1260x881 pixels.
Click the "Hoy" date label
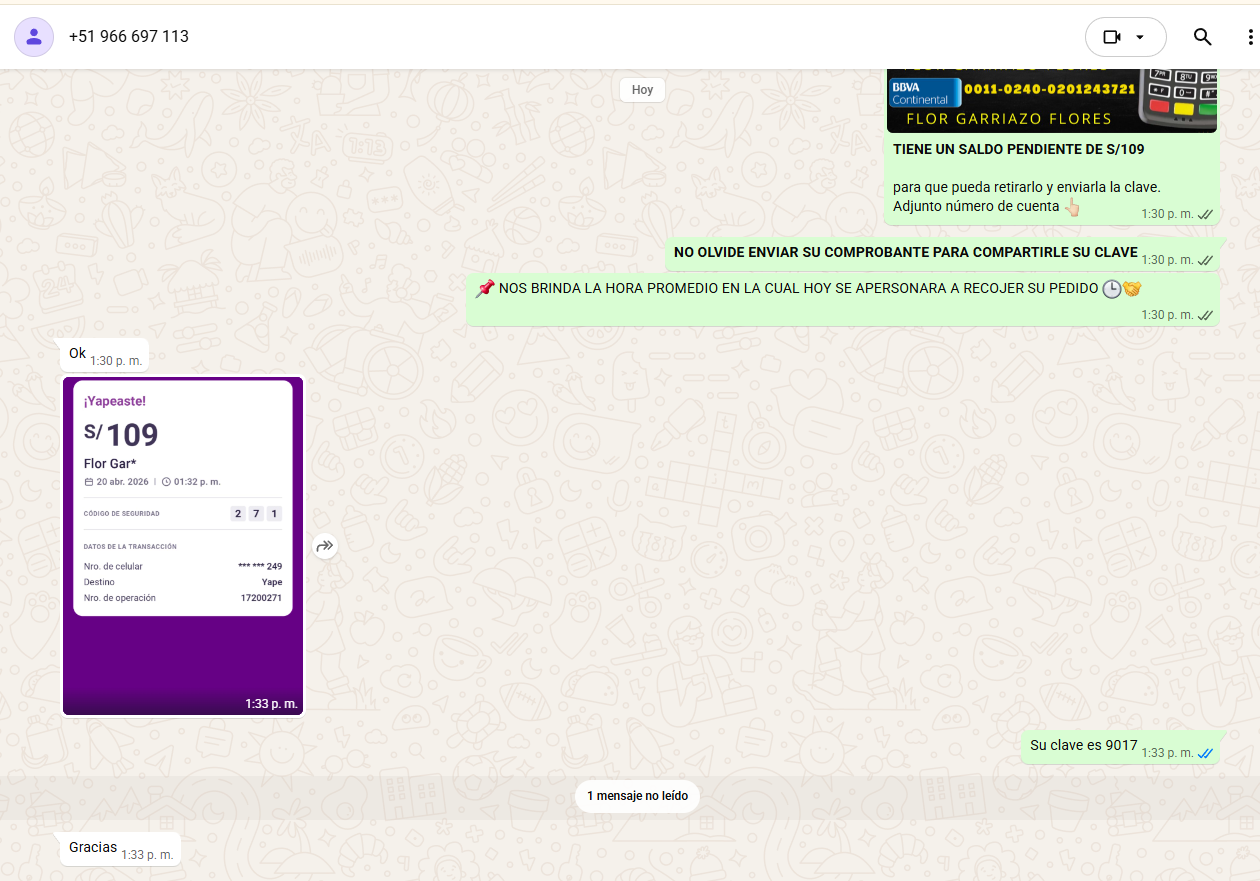pyautogui.click(x=642, y=90)
